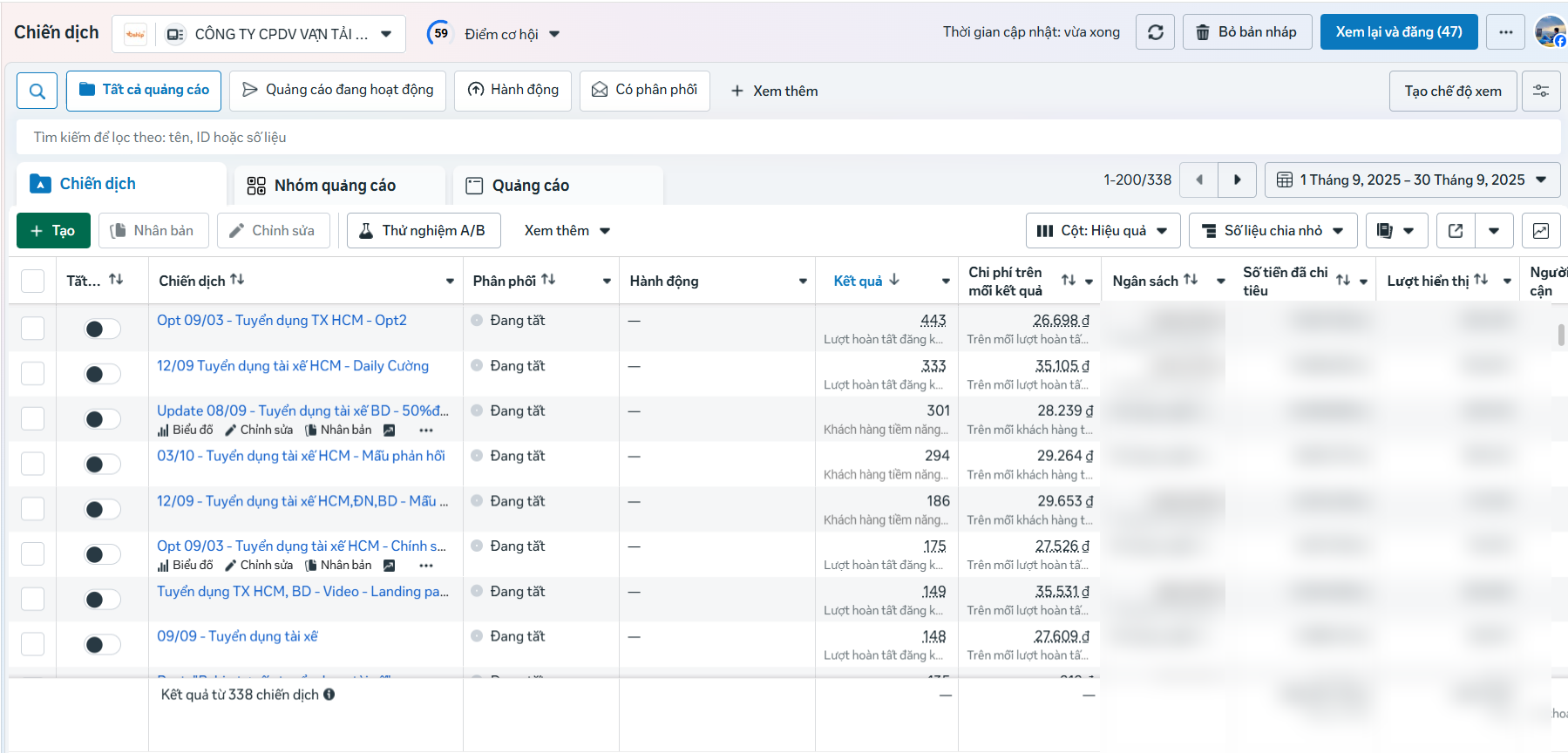Click Nhân bản under Opt 09/03 Chính s... campaign

tap(338, 565)
